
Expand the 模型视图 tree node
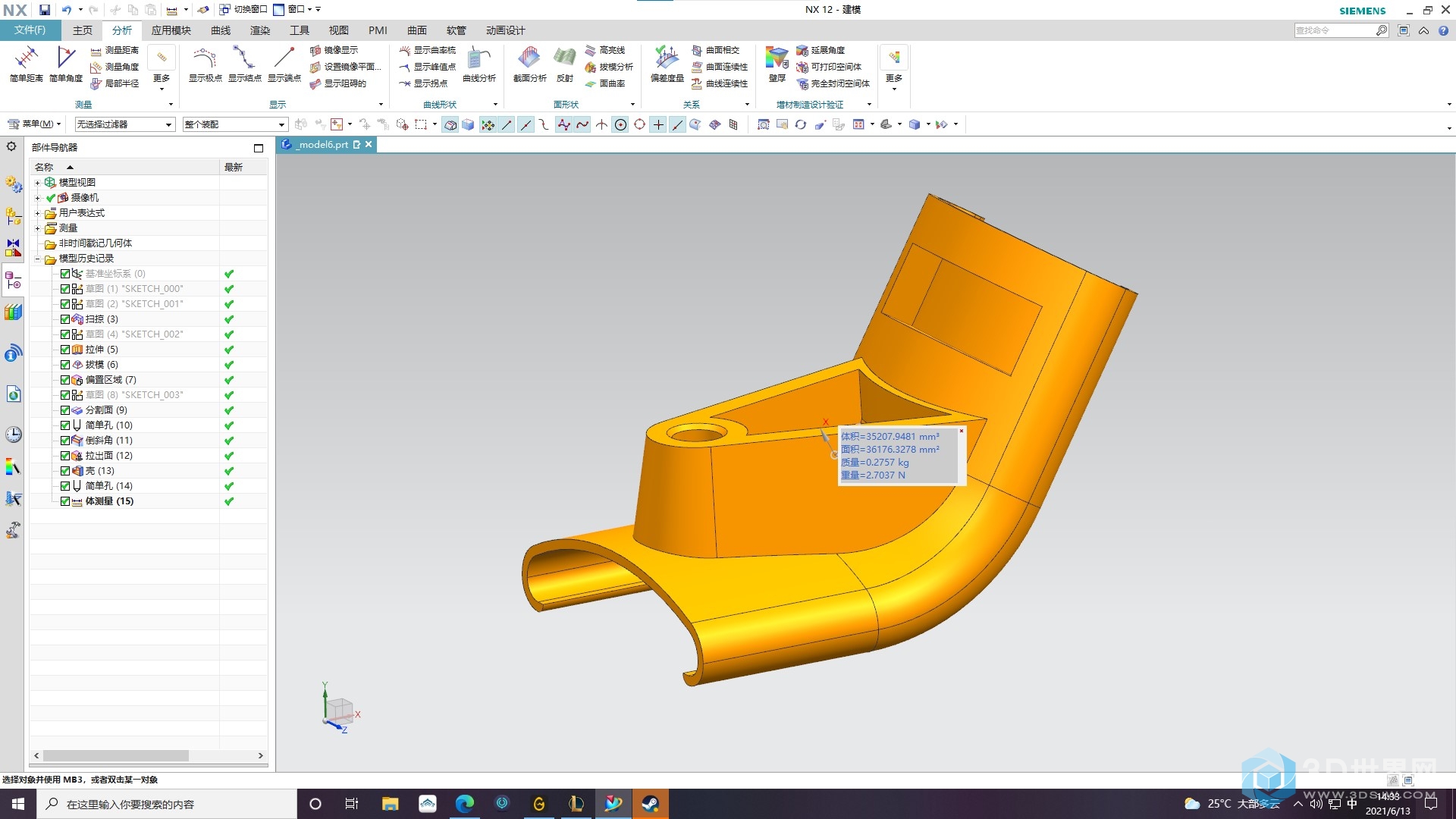point(37,183)
